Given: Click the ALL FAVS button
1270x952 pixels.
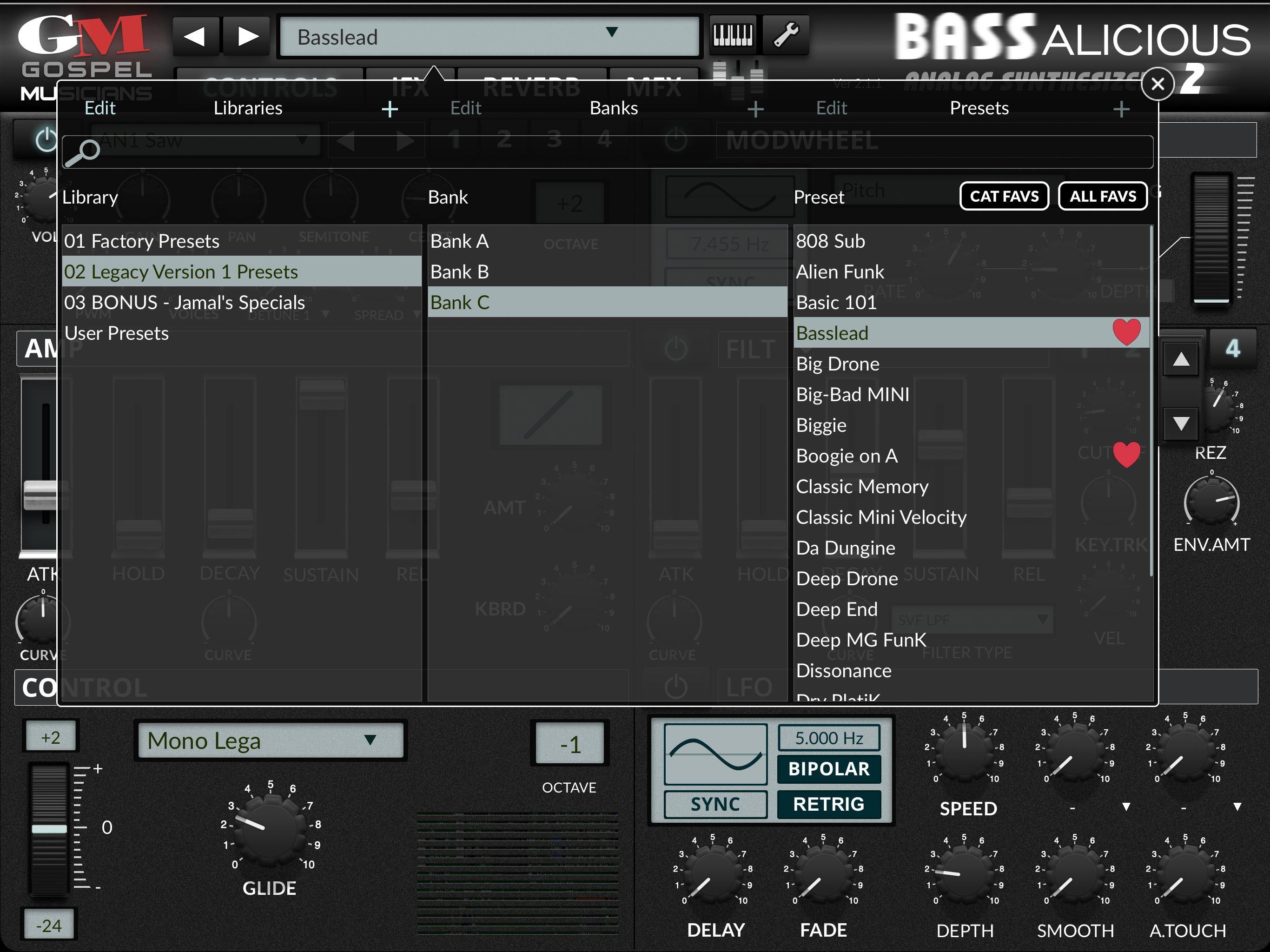Looking at the screenshot, I should tap(1102, 196).
